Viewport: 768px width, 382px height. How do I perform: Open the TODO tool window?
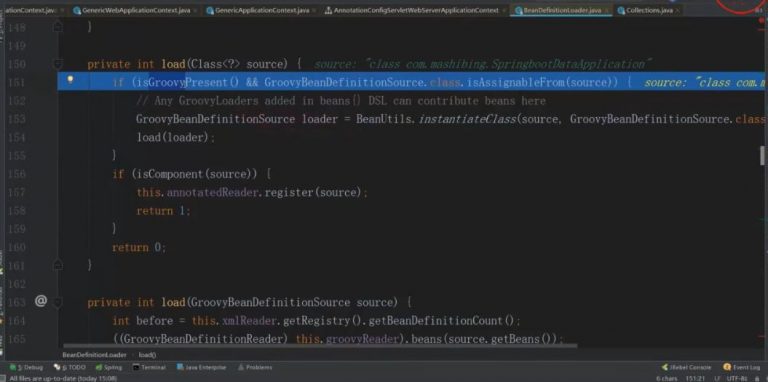[x=70, y=367]
